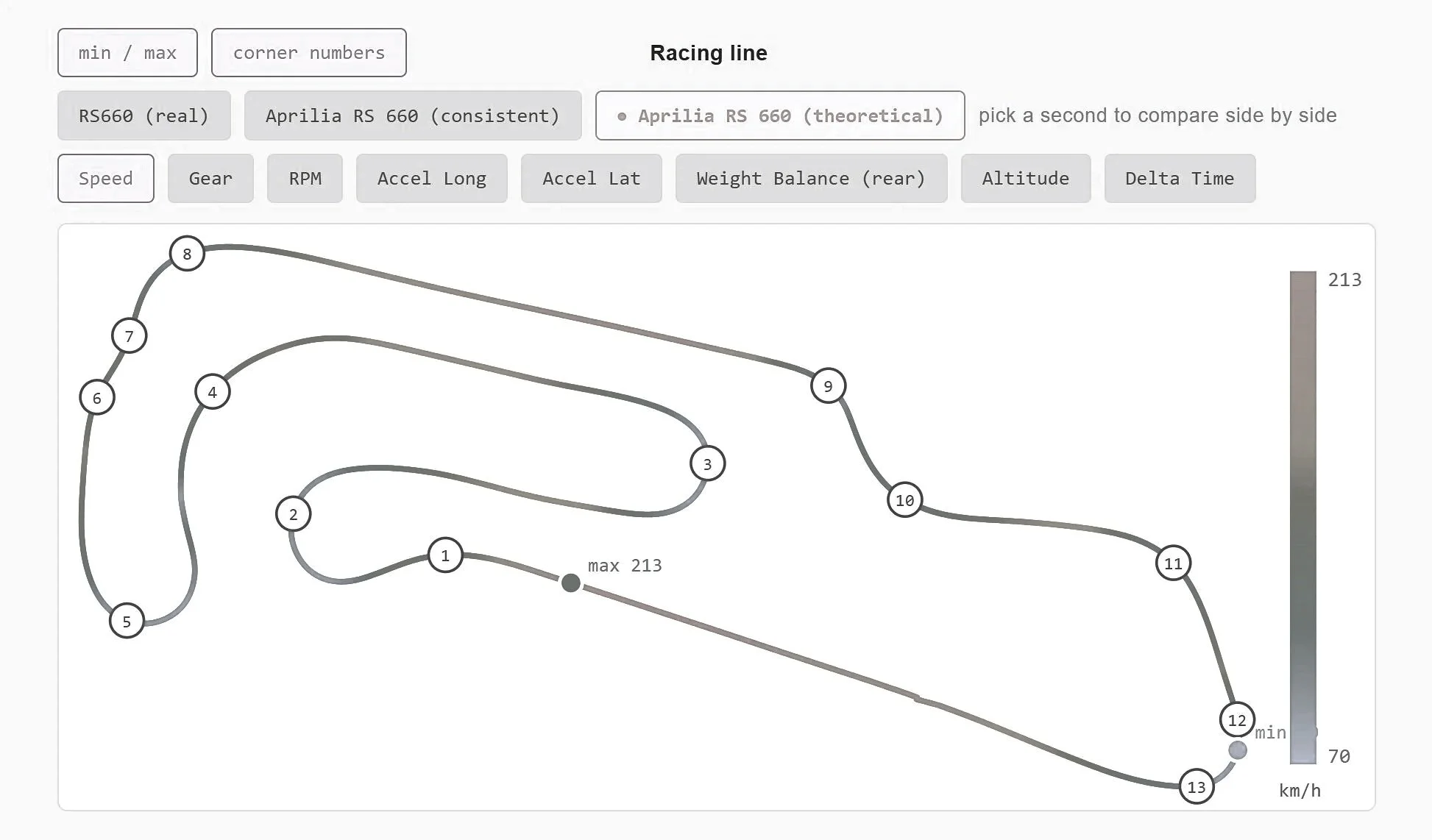This screenshot has height=840, width=1432.
Task: Click the km/h unit label
Action: point(1300,791)
